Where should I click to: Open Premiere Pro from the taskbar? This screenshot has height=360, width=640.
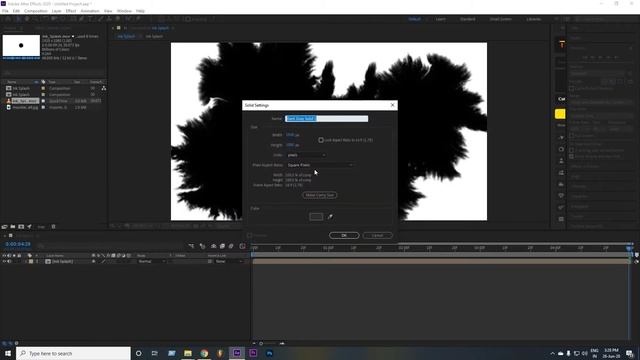click(x=253, y=353)
